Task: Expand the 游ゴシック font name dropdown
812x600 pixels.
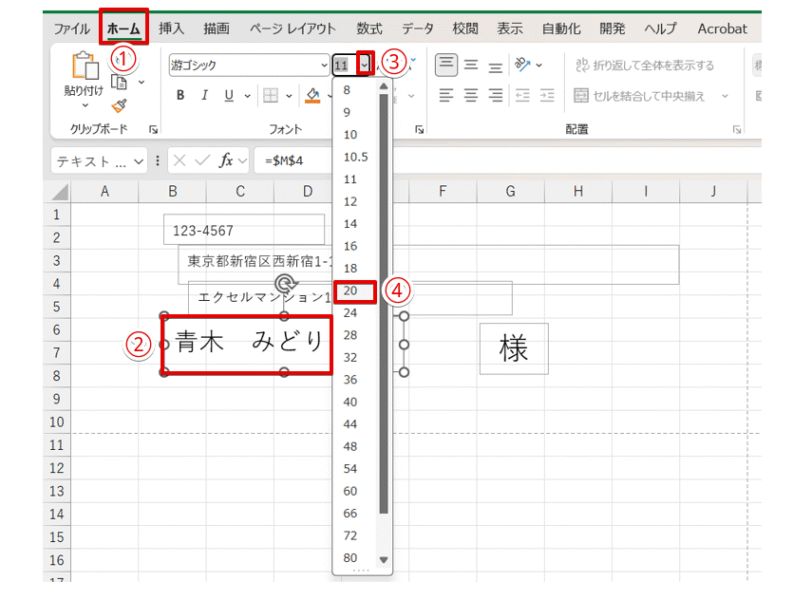Action: [x=323, y=66]
